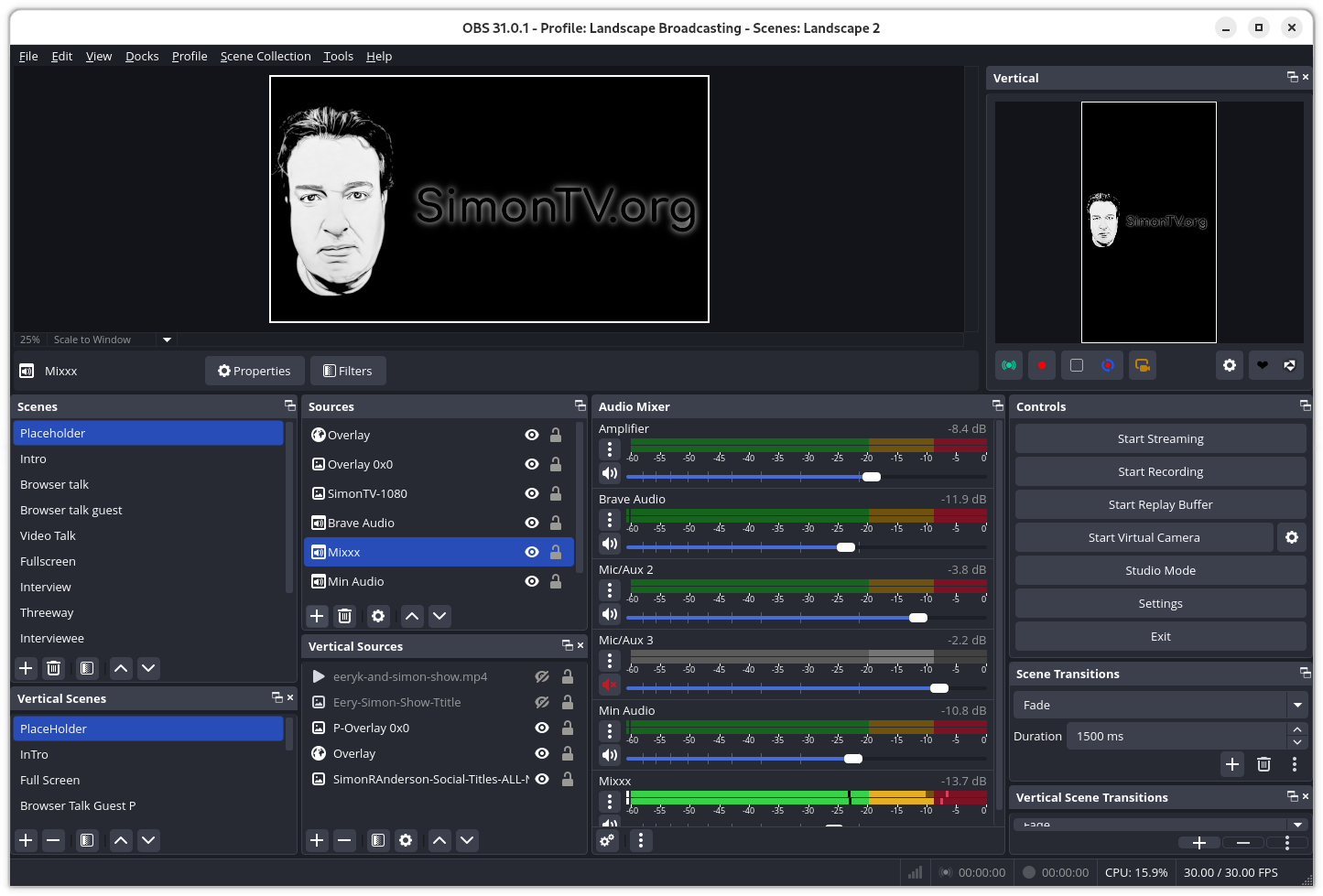Viewport: 1323px width, 896px height.
Task: Move scene up in Scenes panel
Action: [x=121, y=668]
